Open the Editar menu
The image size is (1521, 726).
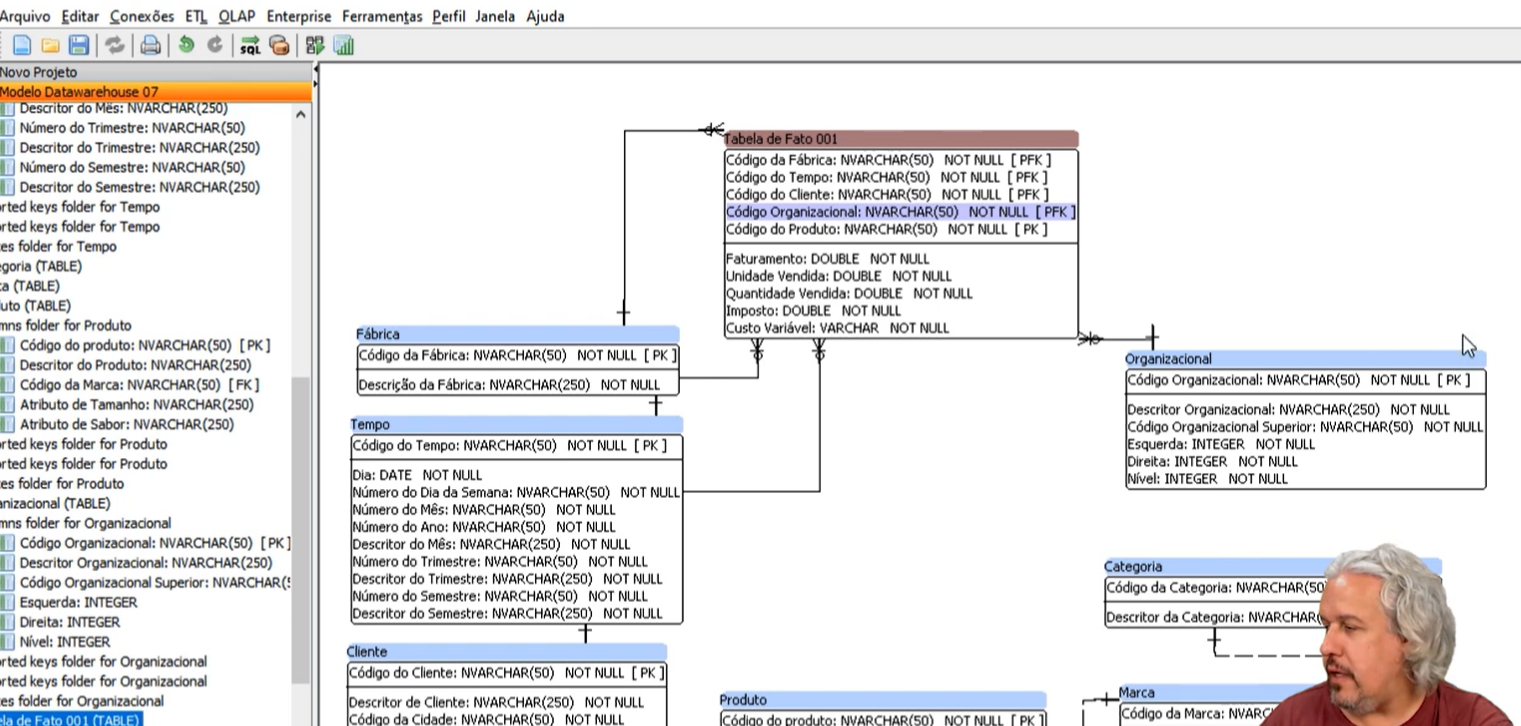[80, 16]
